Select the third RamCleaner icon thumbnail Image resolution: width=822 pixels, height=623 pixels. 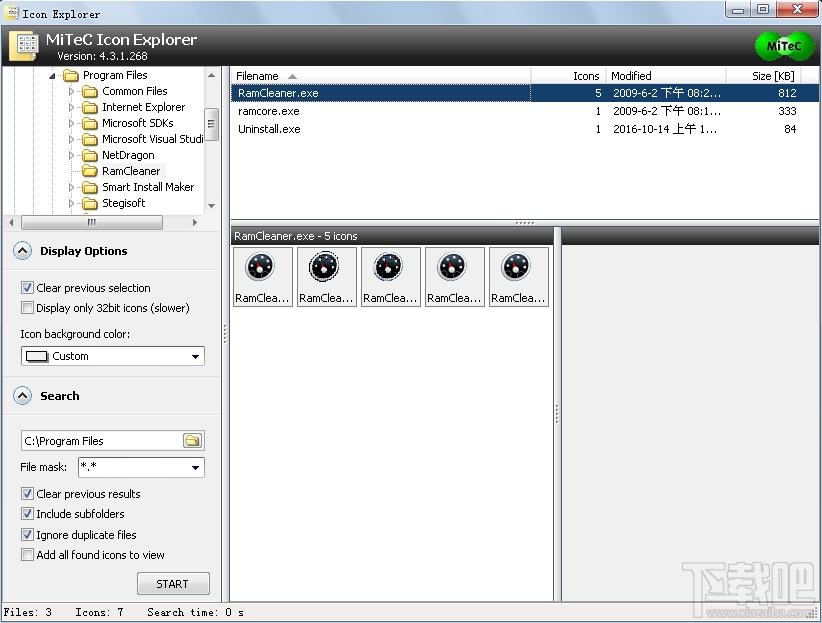click(390, 277)
